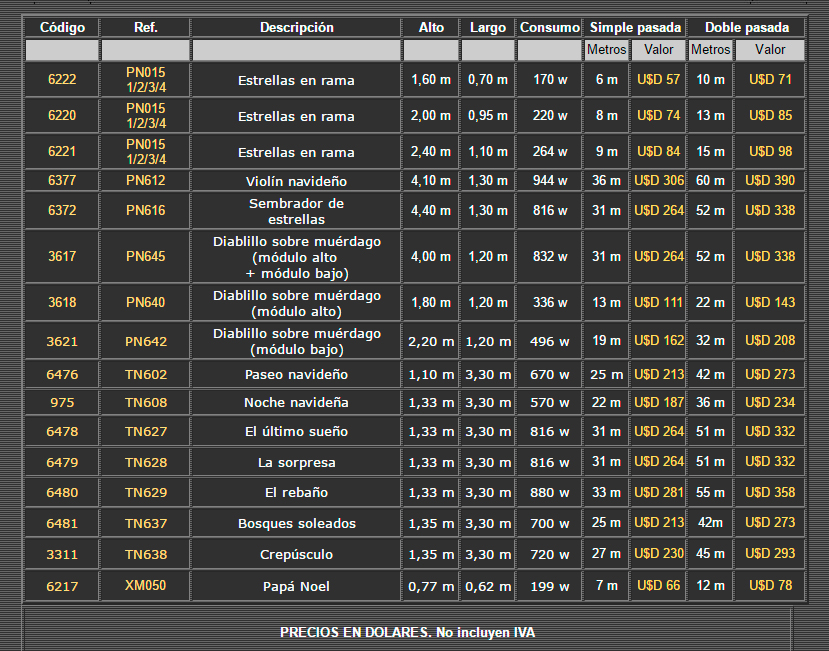Click the 'PRECIOS EN DOLARES' footer note

(407, 633)
